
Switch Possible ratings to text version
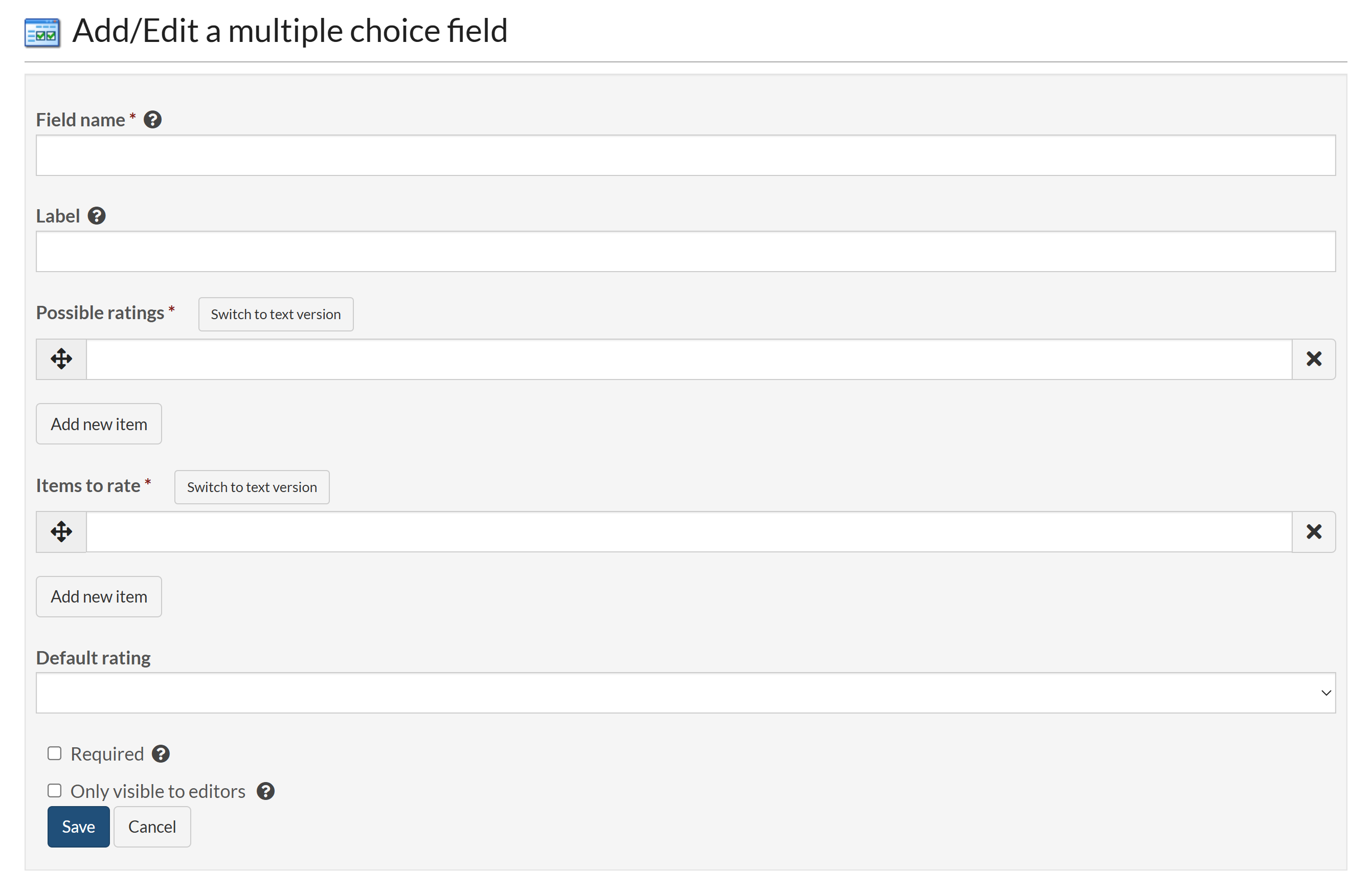(x=276, y=314)
